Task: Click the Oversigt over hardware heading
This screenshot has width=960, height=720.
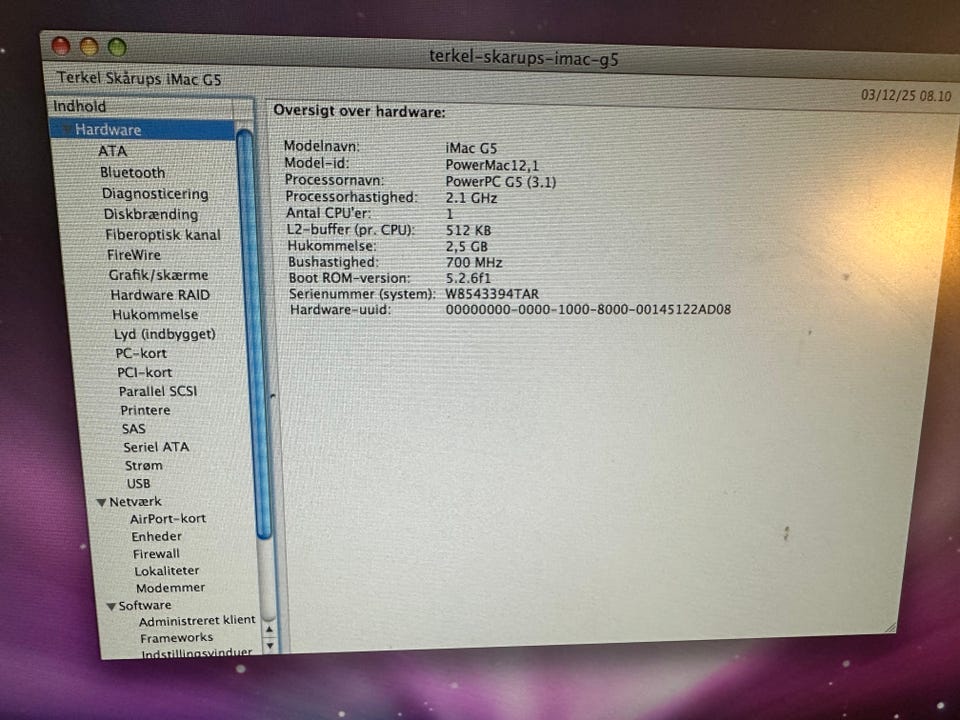Action: pos(359,111)
